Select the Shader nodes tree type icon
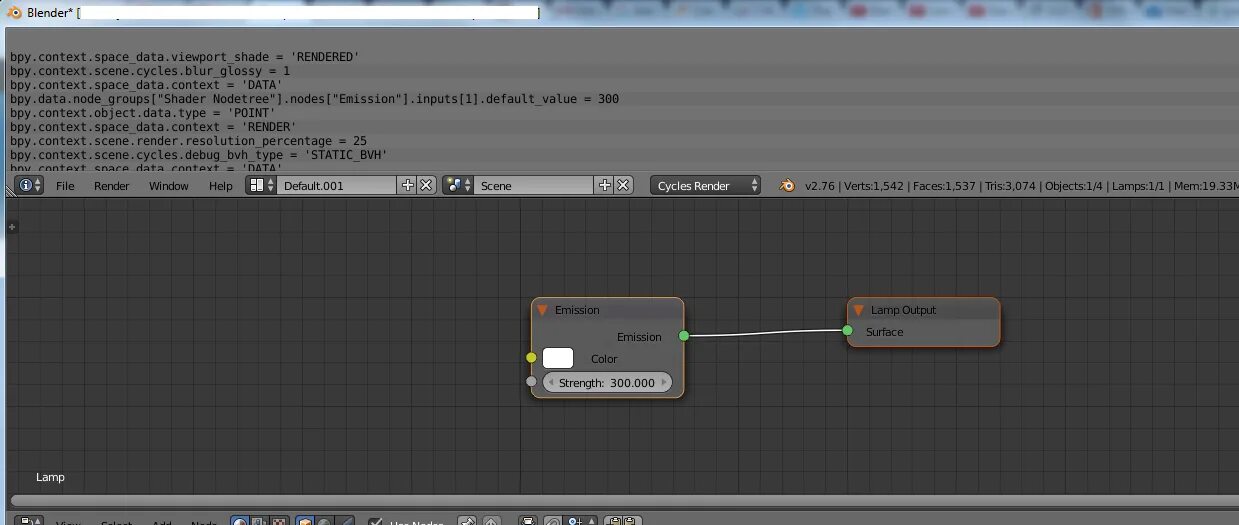 click(x=240, y=521)
